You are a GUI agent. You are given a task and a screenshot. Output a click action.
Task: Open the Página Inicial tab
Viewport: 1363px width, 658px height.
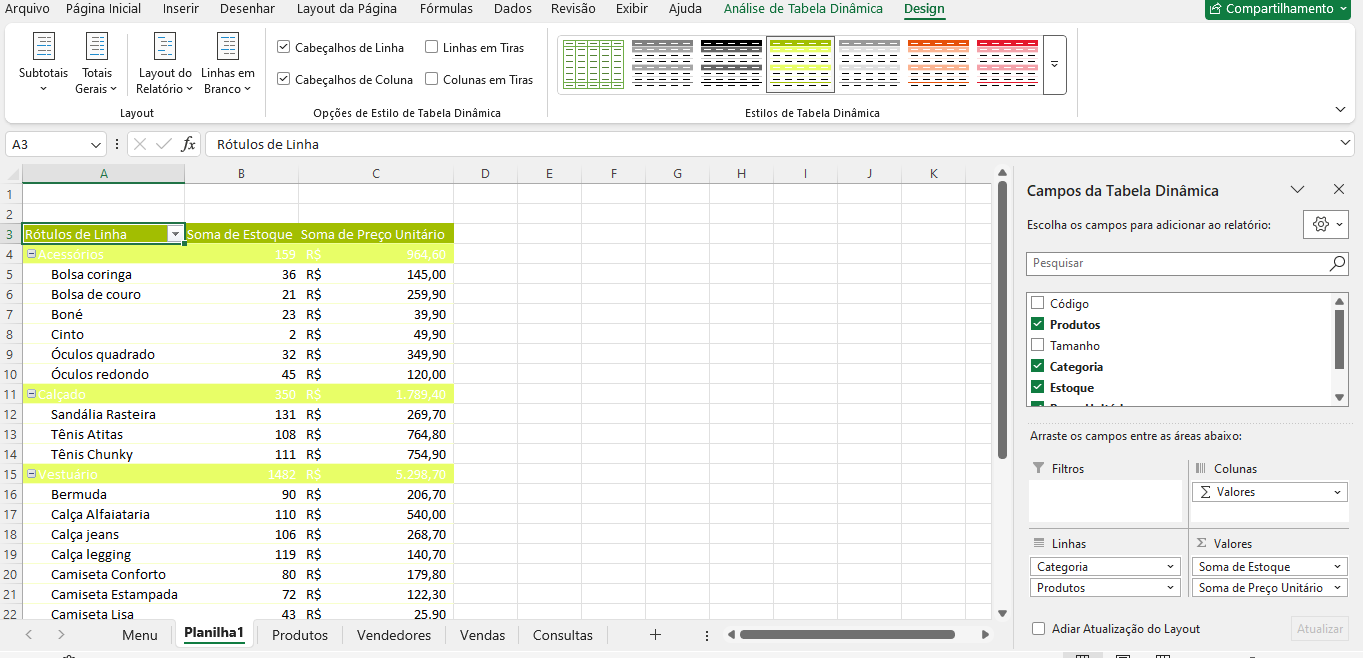[103, 9]
